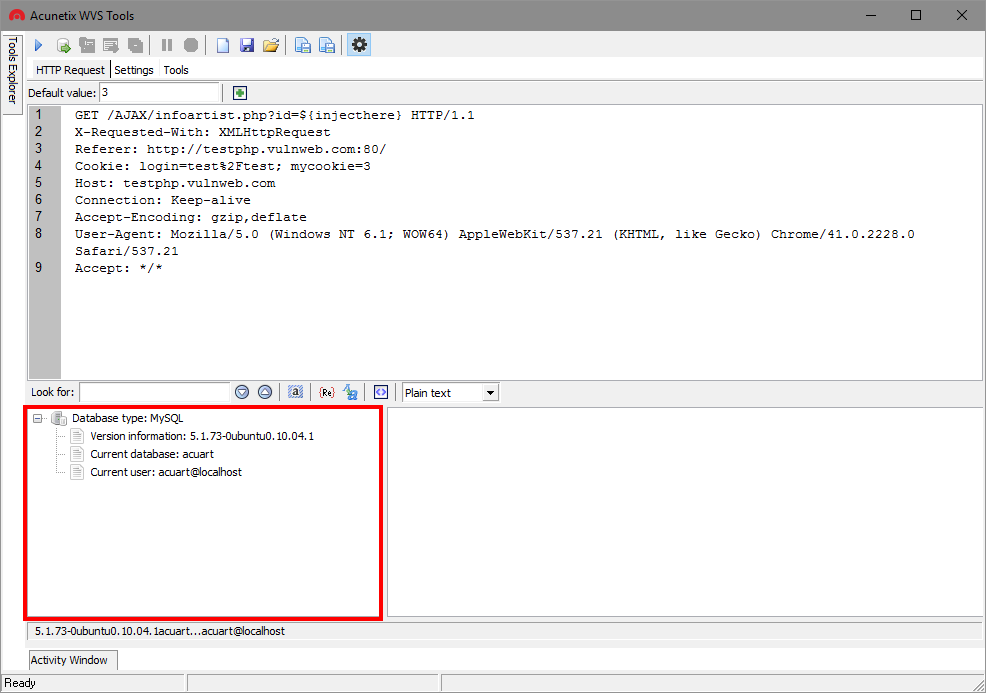986x693 pixels.
Task: Minimize the Acunetix WVS Tools window
Action: click(871, 15)
